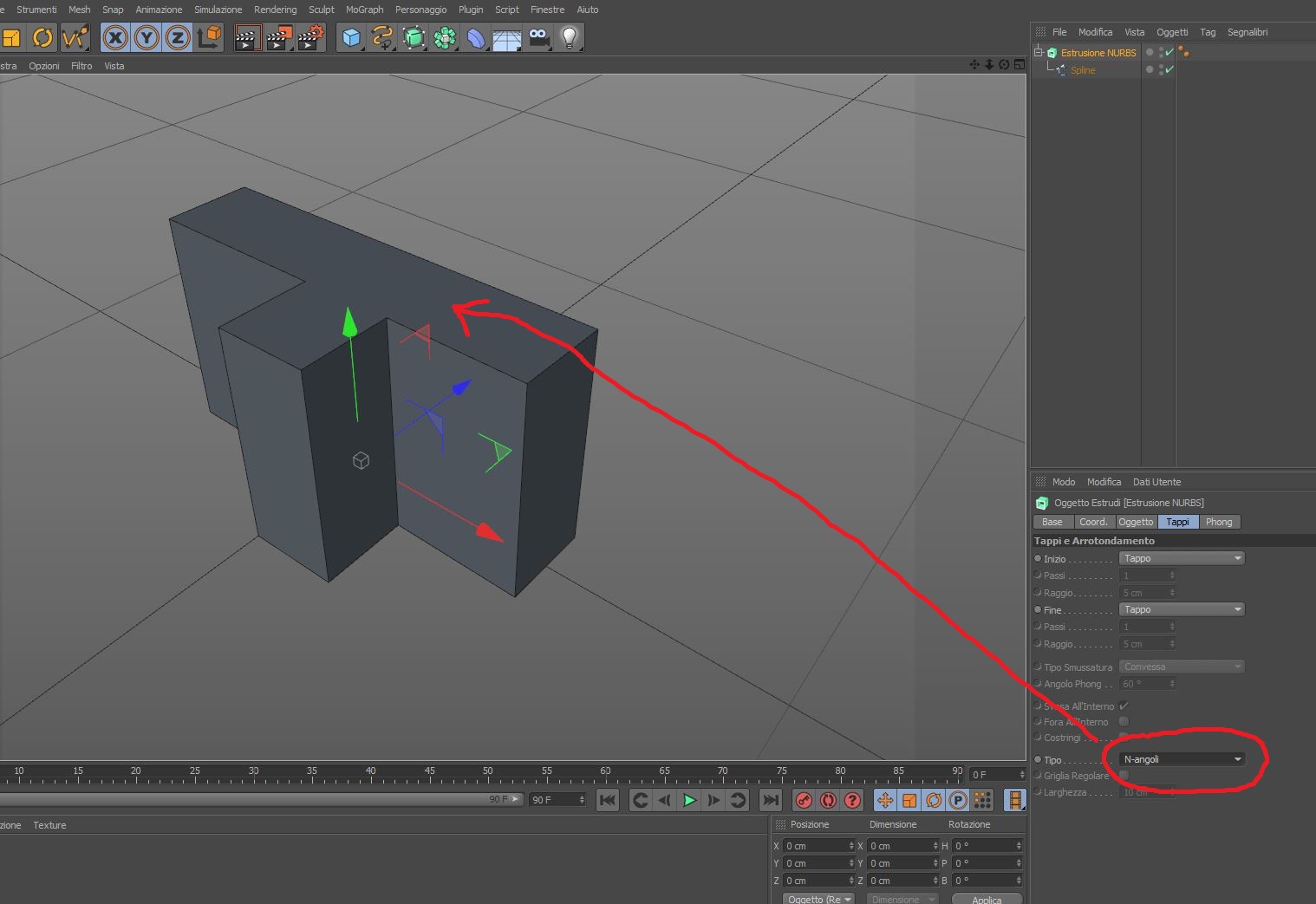Collapse the Estrusione NURBS tree item

[1038, 52]
